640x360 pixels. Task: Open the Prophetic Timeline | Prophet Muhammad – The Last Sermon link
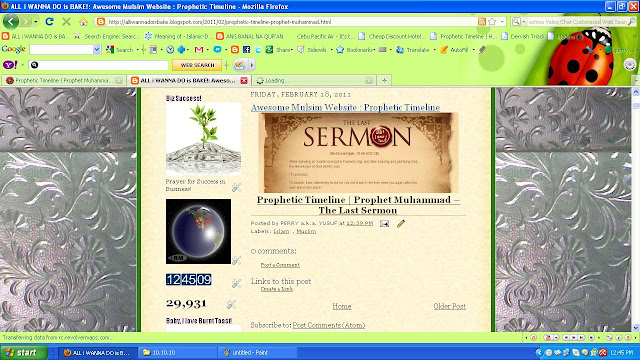(358, 205)
